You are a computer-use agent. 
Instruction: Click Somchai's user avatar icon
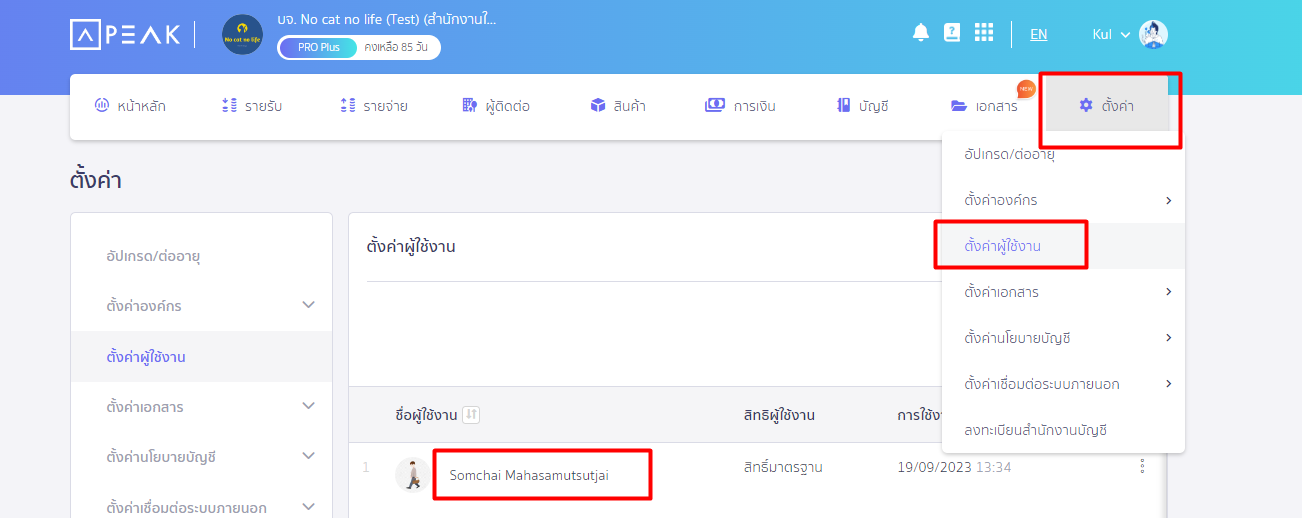pyautogui.click(x=412, y=475)
